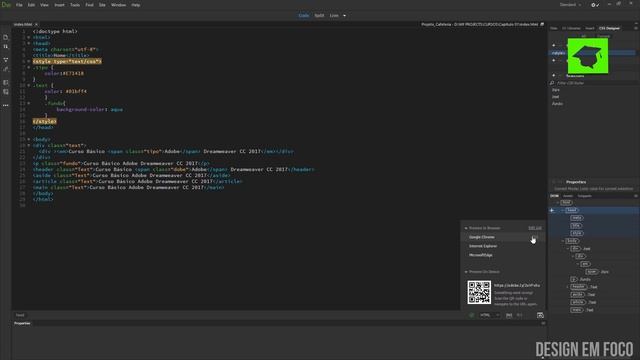Collapse the Preview On Device section

click(466, 272)
